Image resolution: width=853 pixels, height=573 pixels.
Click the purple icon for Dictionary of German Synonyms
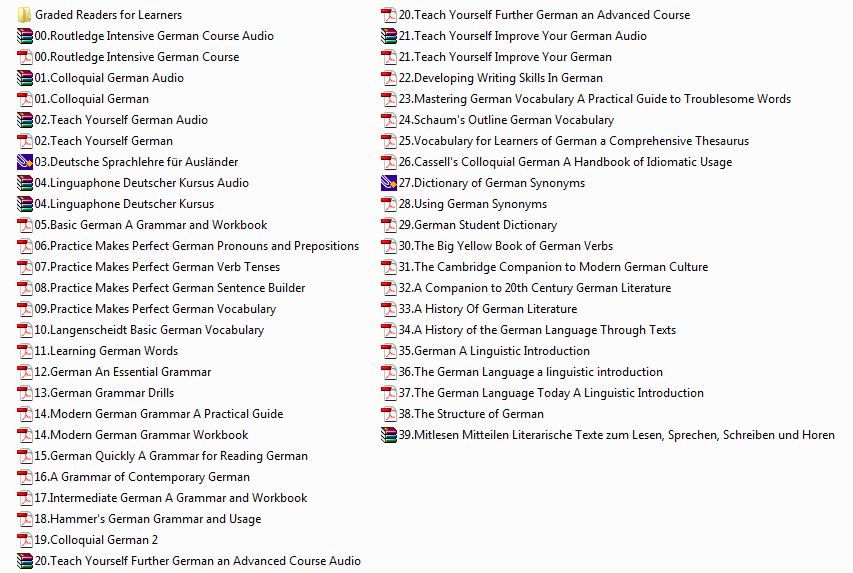click(389, 183)
